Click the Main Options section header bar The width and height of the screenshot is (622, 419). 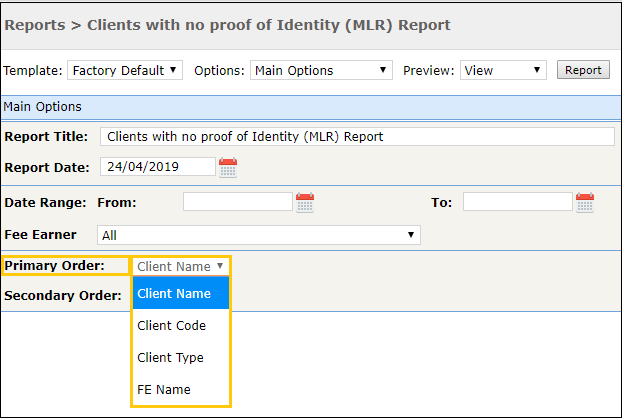point(311,107)
